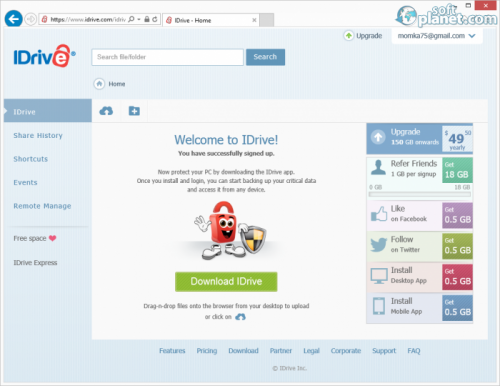The image size is (500, 386).
Task: Click the Welcome to IDrive! heading
Action: [x=226, y=140]
